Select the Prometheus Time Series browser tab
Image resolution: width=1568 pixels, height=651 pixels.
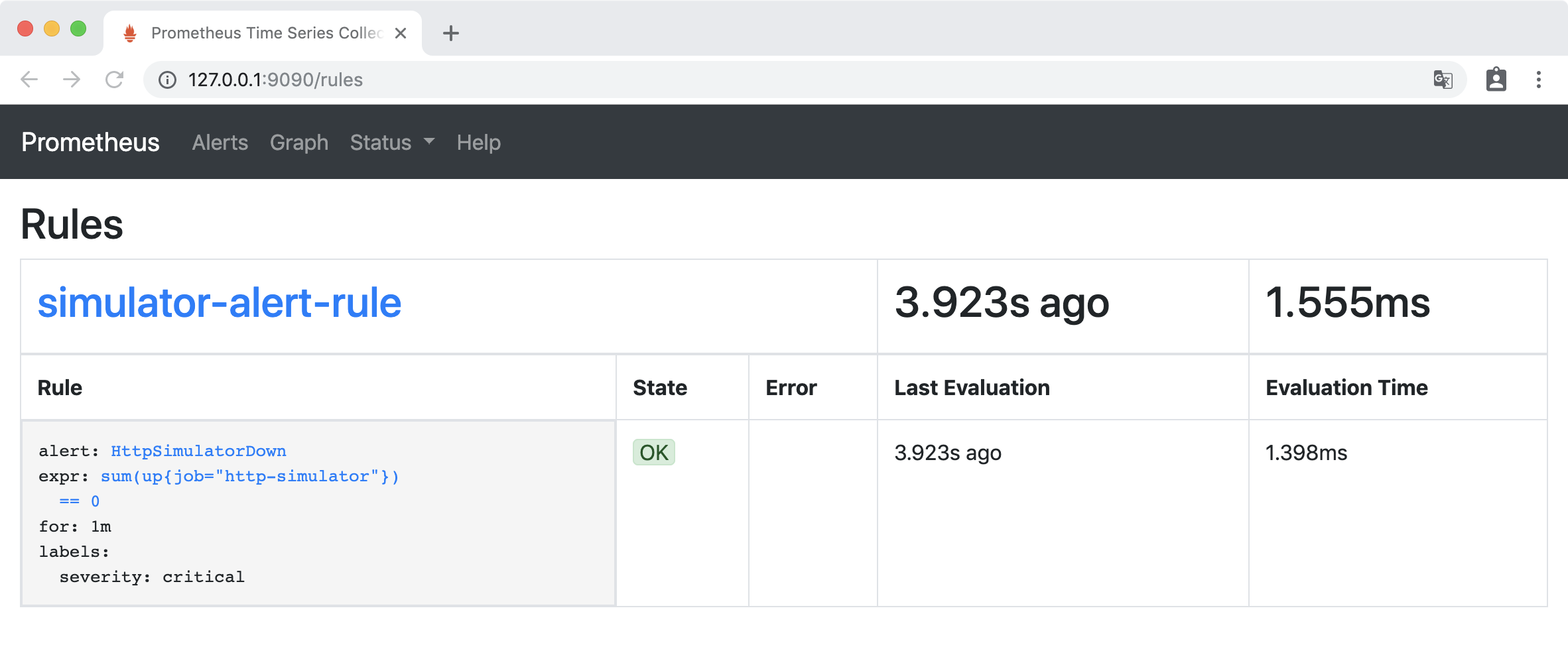coord(265,33)
